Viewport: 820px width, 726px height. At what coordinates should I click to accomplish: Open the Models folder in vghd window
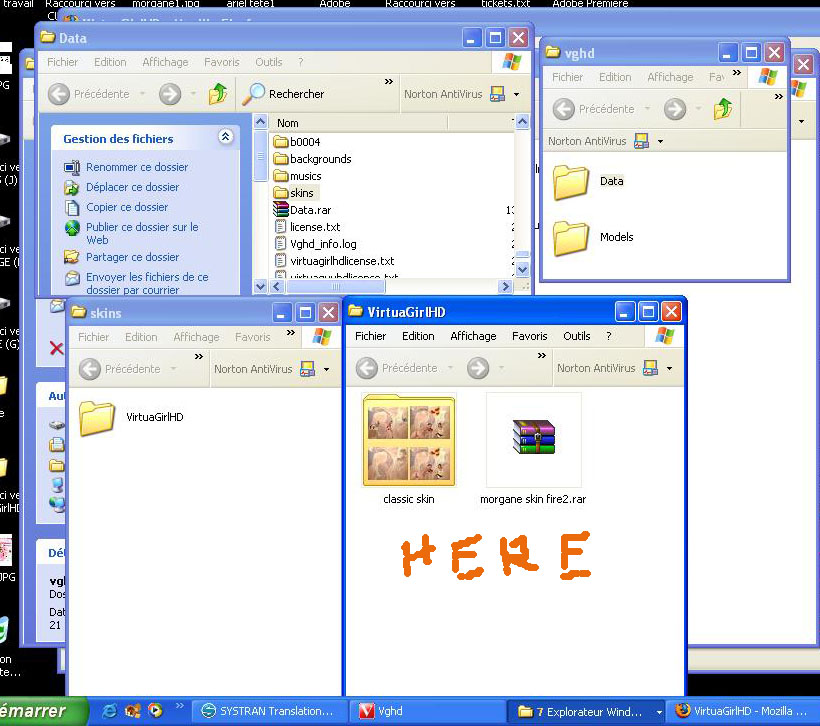click(x=572, y=238)
